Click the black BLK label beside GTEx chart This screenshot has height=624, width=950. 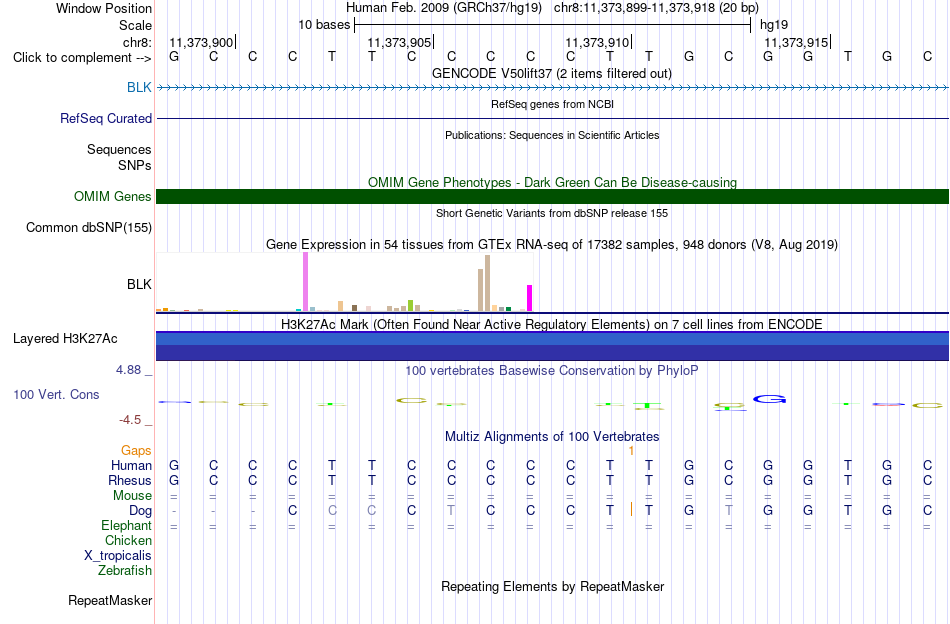coord(139,284)
